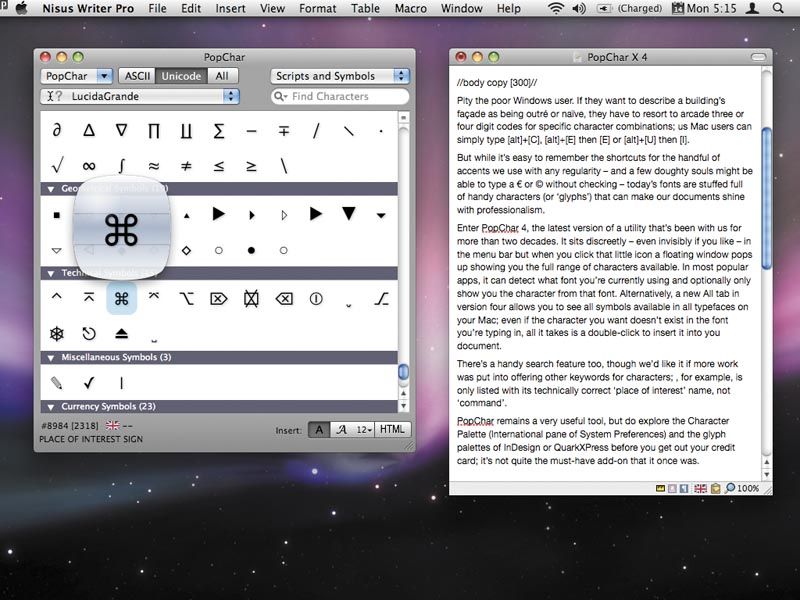The height and width of the screenshot is (600, 800).
Task: Open the Scripts and Symbols dropdown
Action: pyautogui.click(x=340, y=76)
